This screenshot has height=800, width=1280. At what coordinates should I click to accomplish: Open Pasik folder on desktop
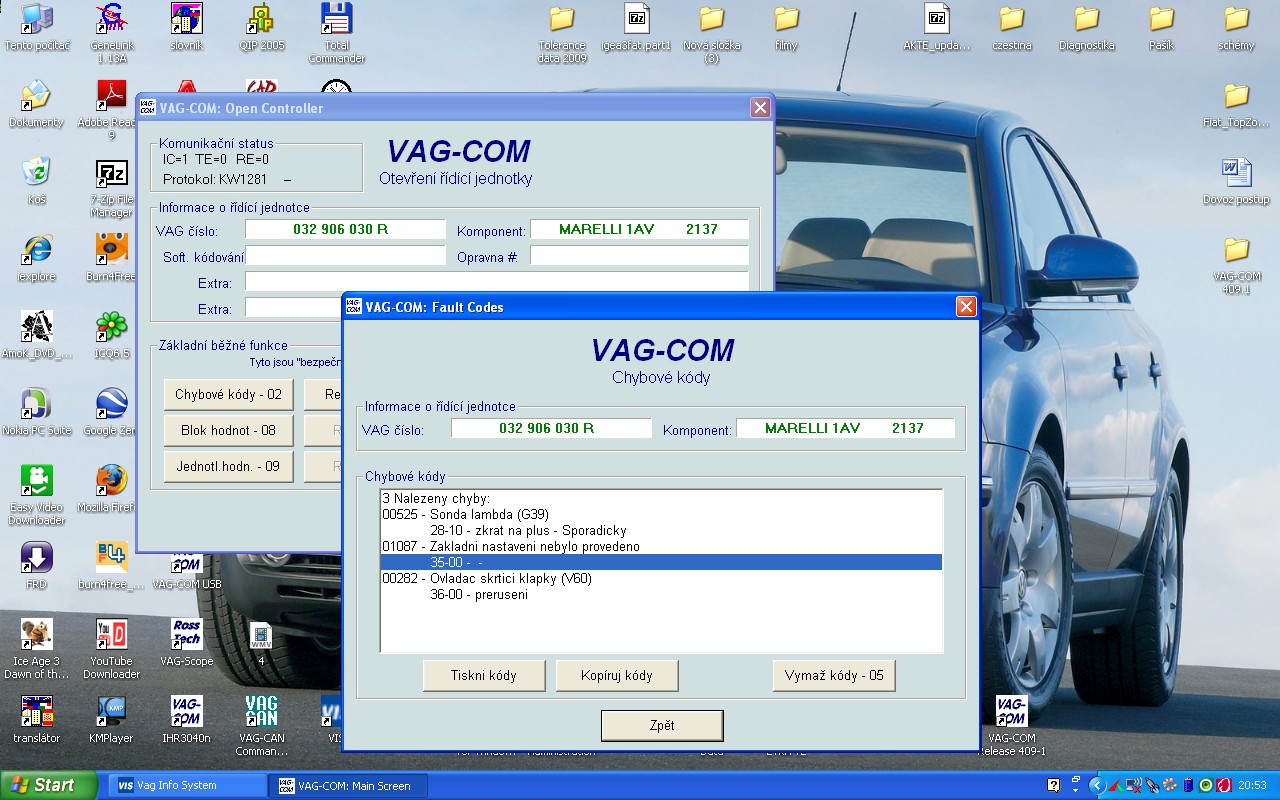(x=1162, y=26)
